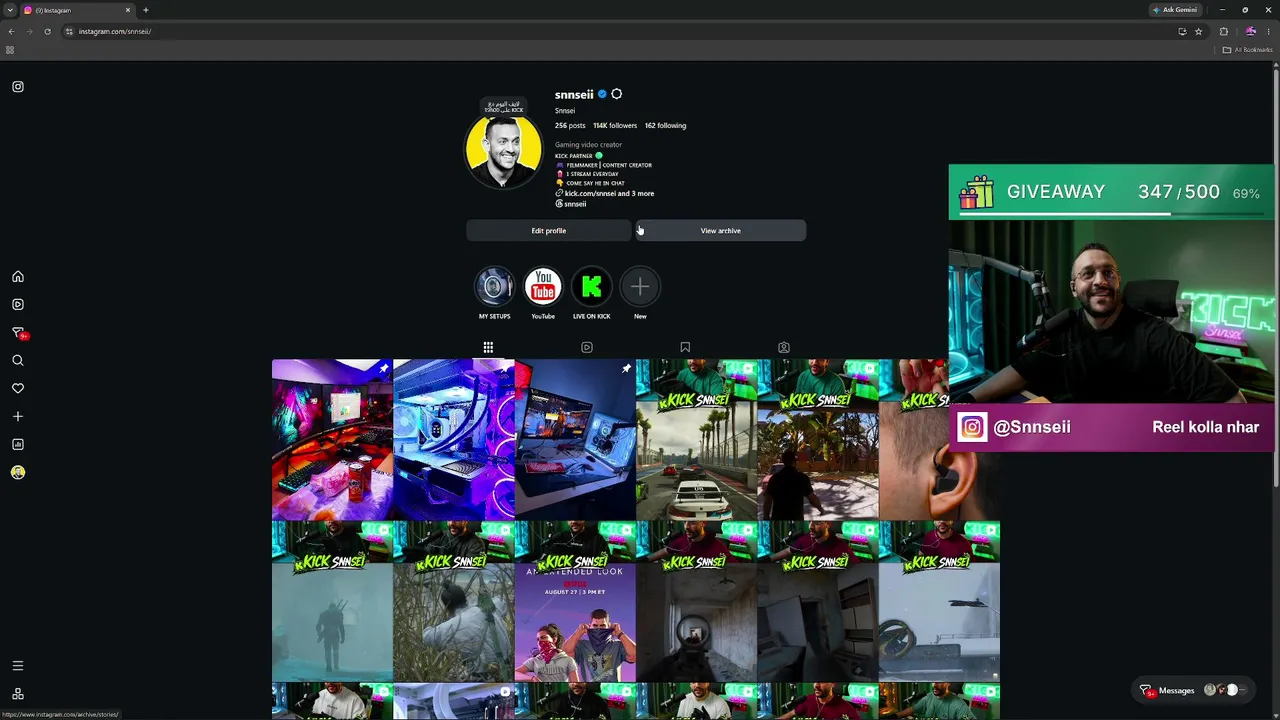Open the Meta apps icon at sidebar bottom
This screenshot has height=720, width=1280.
click(18, 694)
